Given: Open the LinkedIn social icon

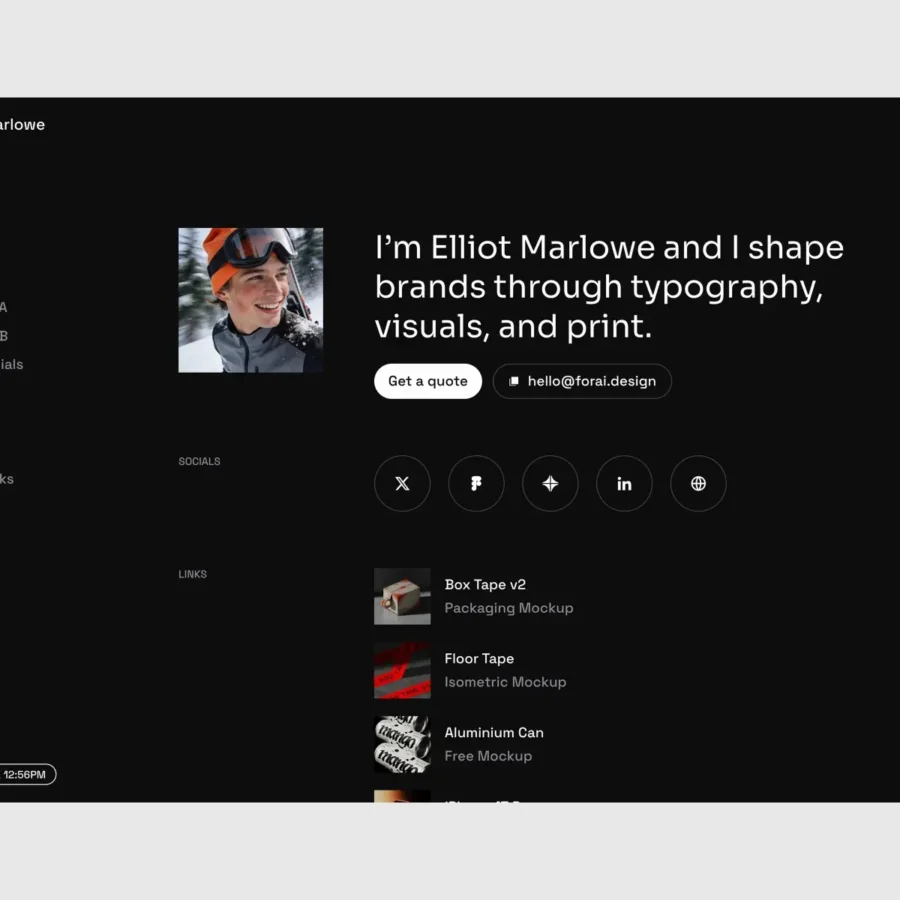Looking at the screenshot, I should (624, 483).
